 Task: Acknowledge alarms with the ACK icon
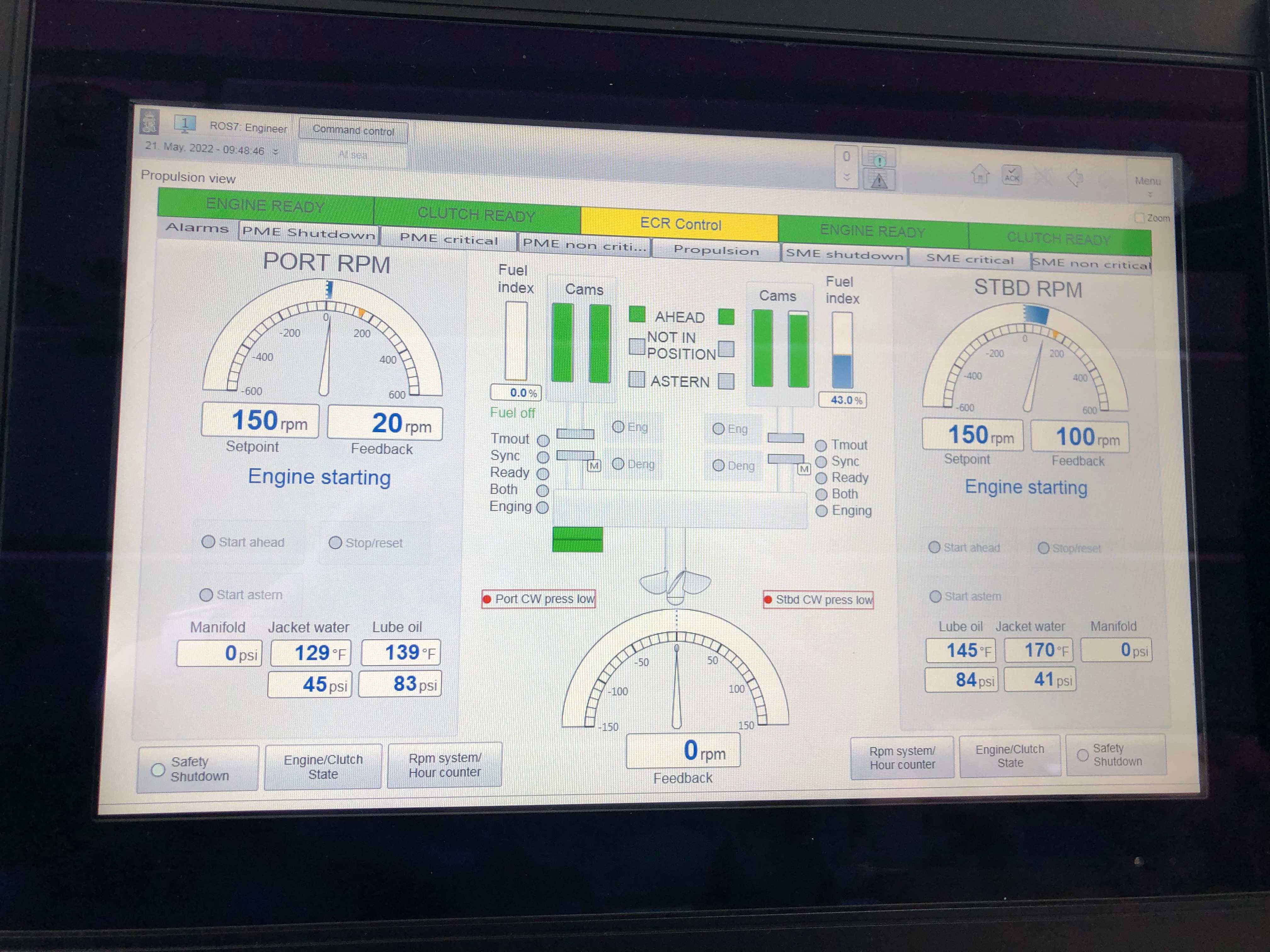pyautogui.click(x=1012, y=175)
